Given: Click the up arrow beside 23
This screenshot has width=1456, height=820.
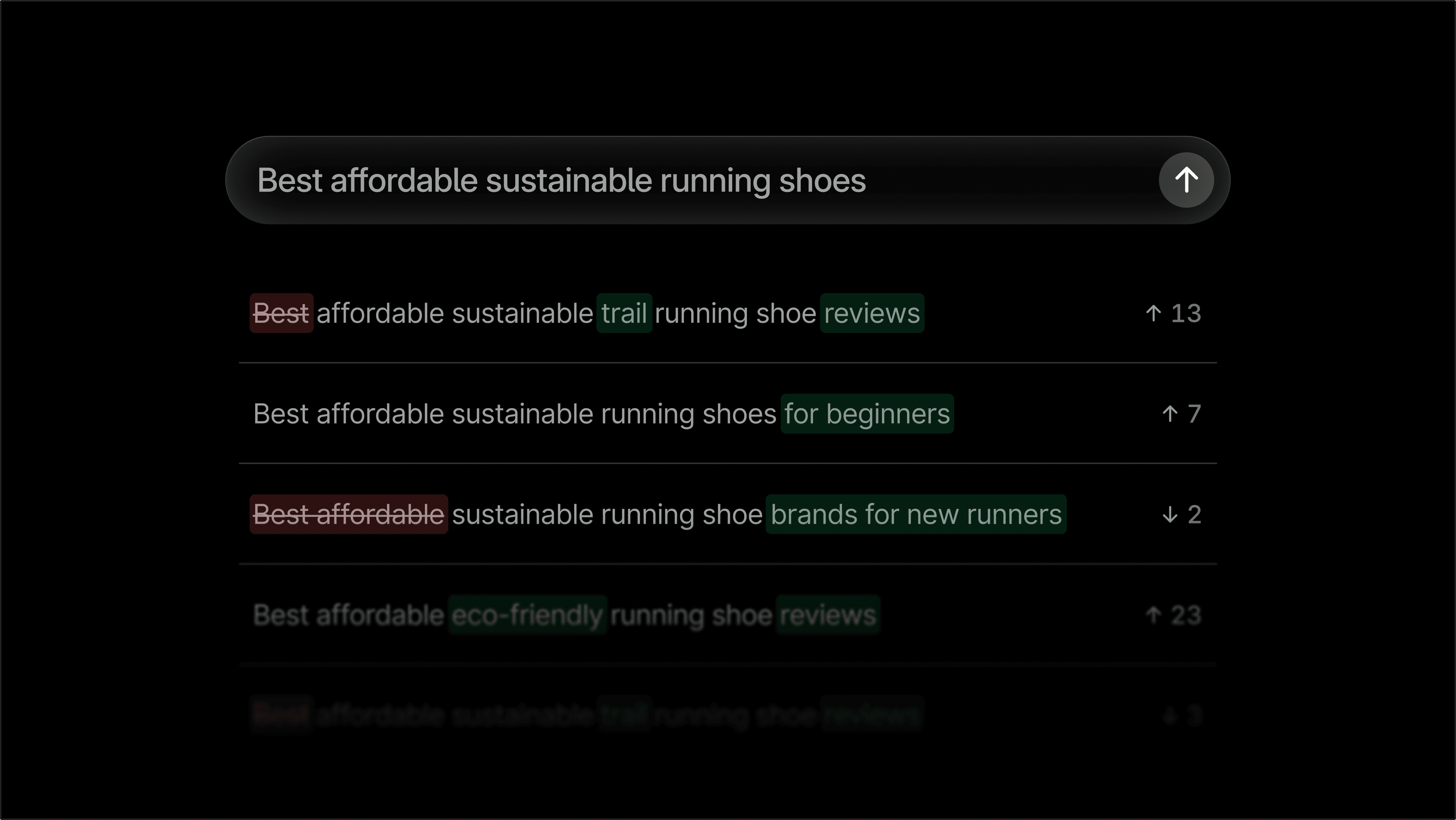Looking at the screenshot, I should point(1153,615).
